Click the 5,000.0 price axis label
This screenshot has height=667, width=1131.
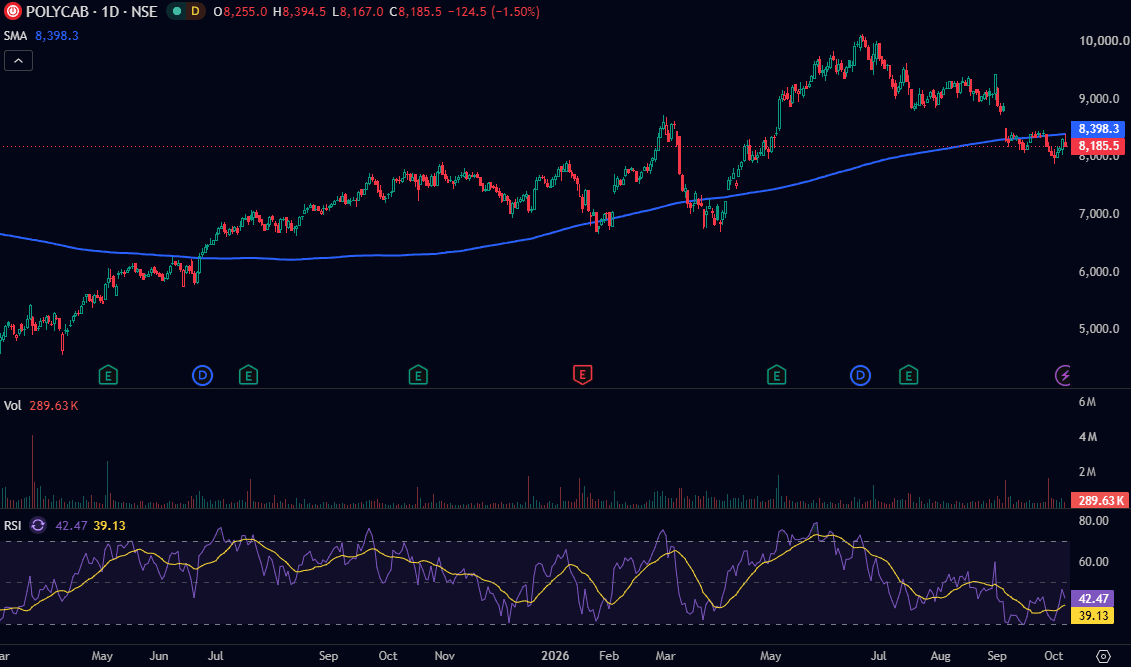click(x=1099, y=328)
